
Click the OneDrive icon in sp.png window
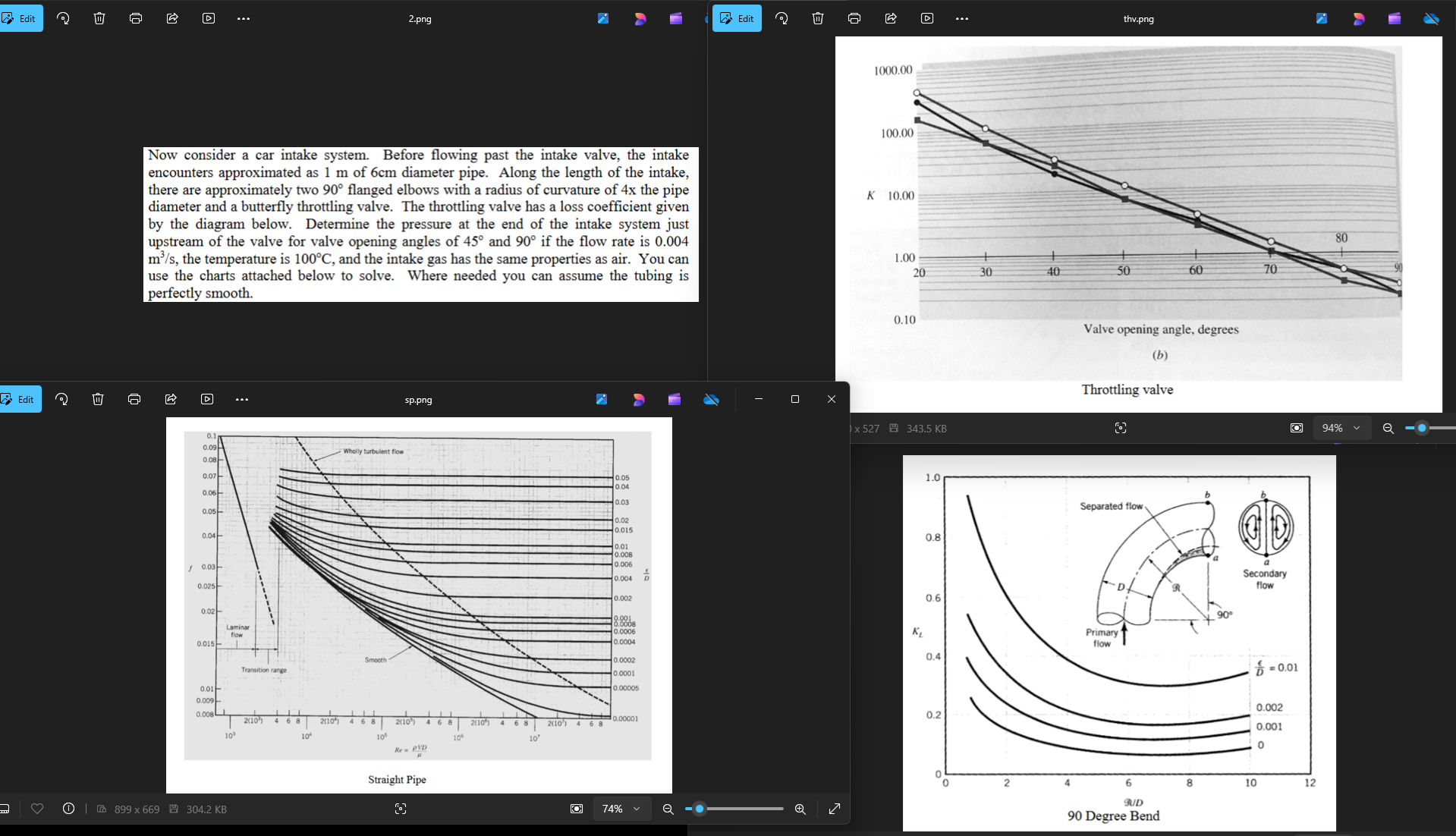[711, 399]
